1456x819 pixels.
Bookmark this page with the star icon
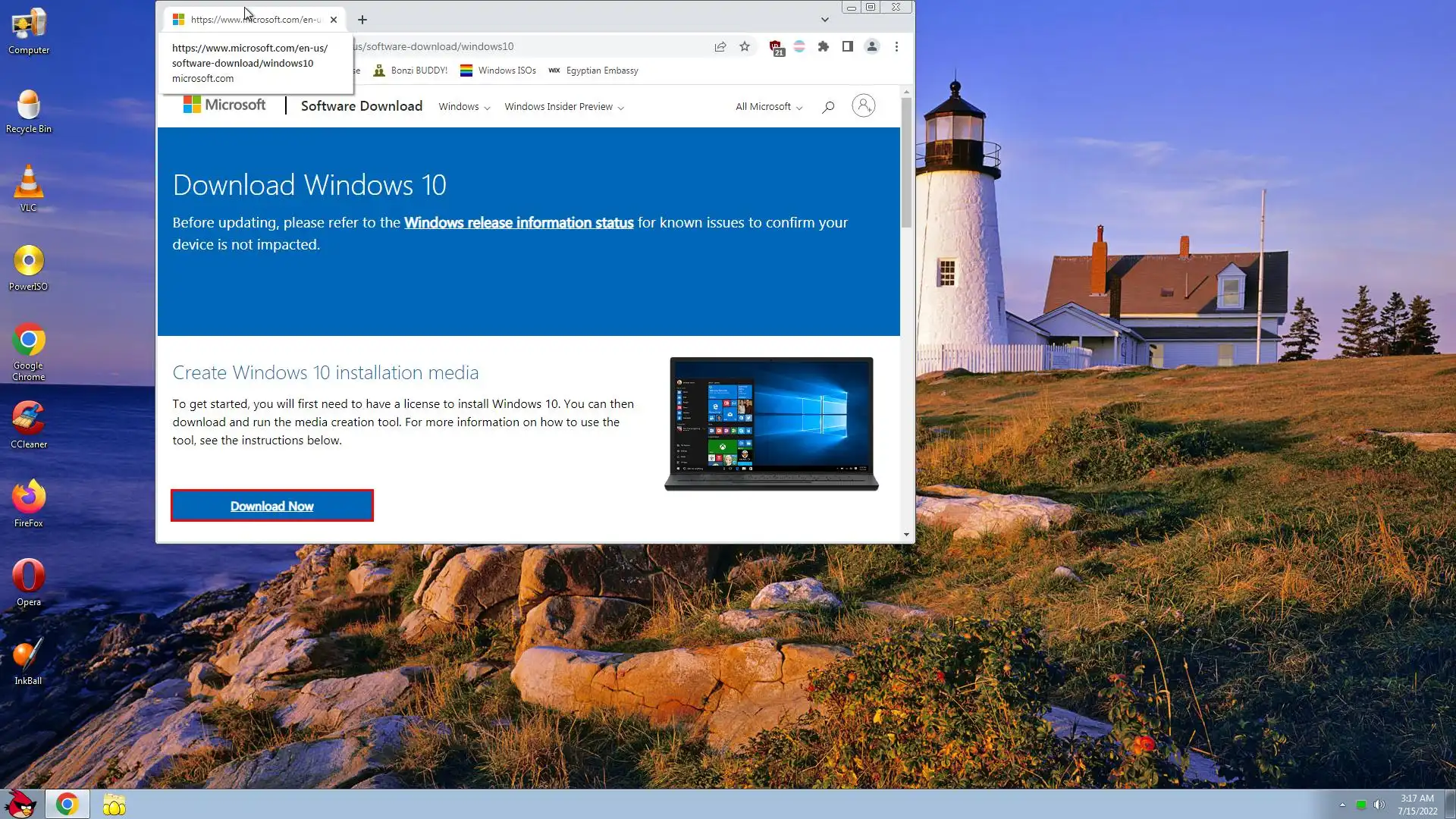click(x=745, y=46)
